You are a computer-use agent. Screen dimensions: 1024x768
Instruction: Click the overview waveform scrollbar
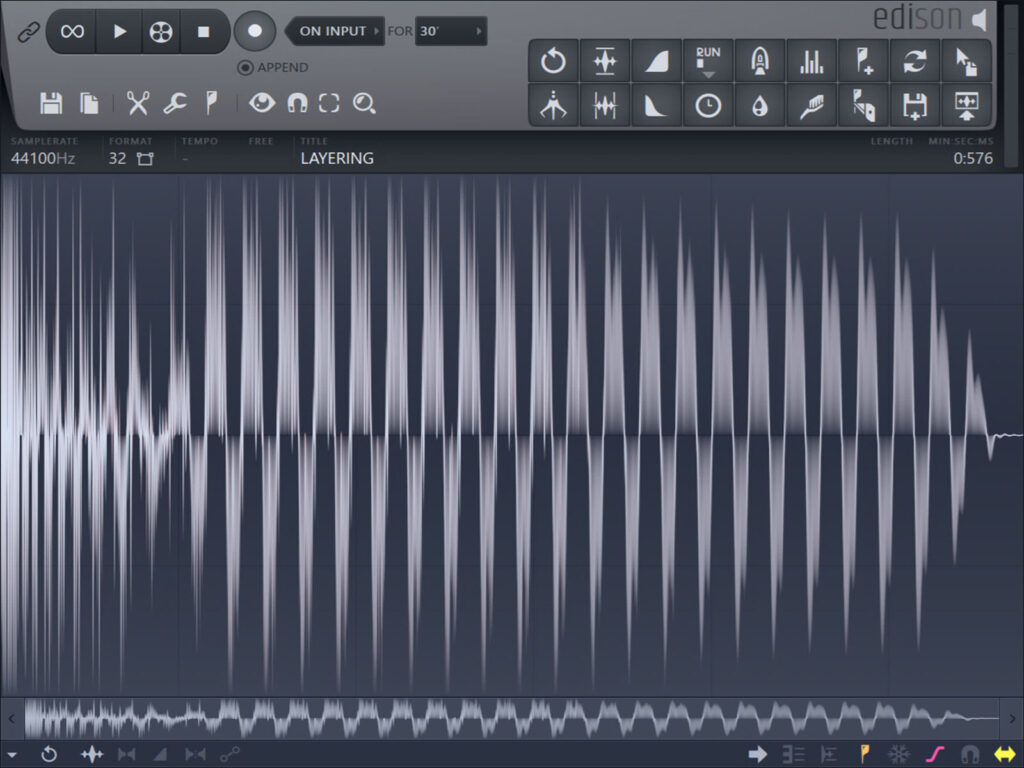(x=511, y=718)
